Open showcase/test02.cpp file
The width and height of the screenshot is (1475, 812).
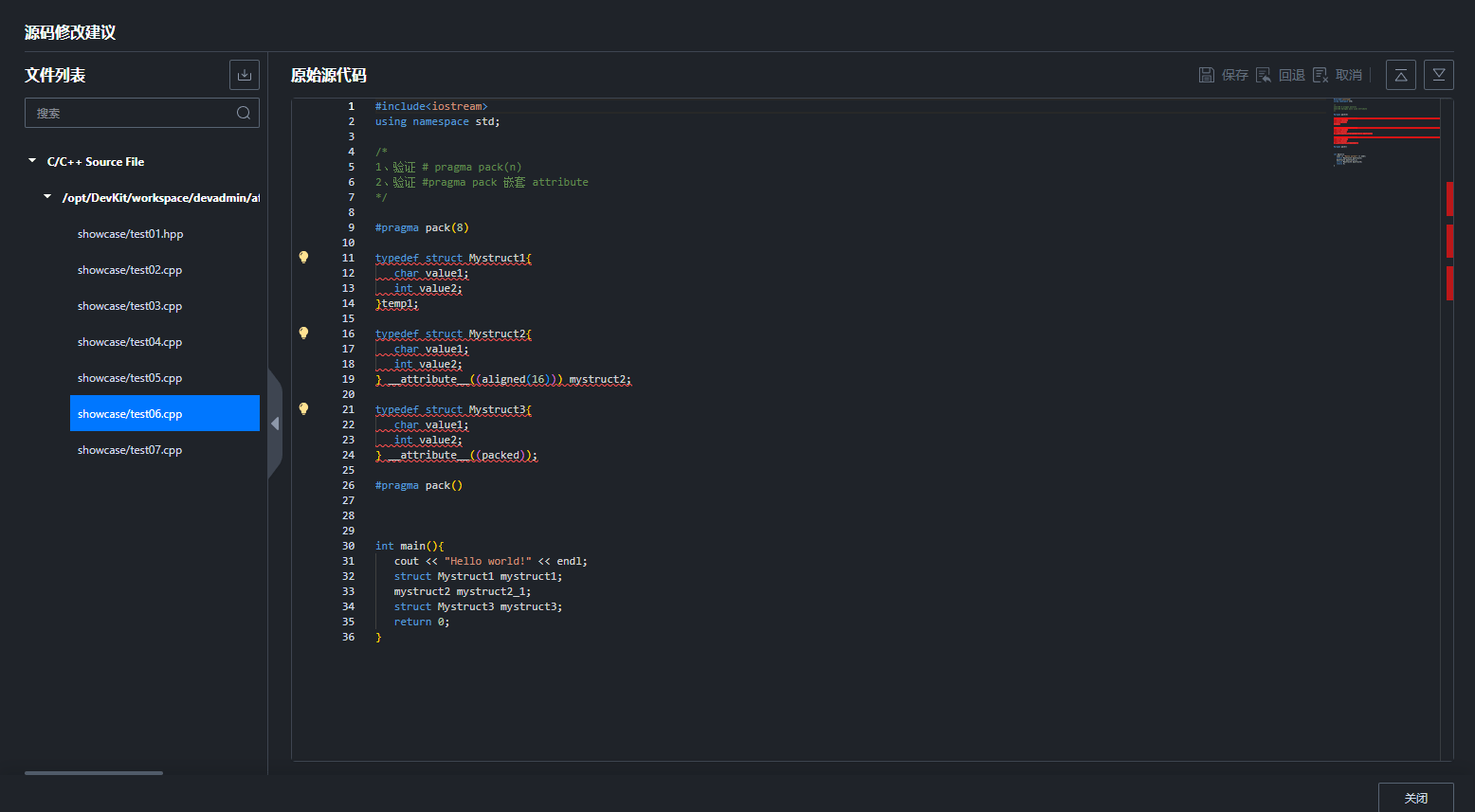pyautogui.click(x=130, y=270)
